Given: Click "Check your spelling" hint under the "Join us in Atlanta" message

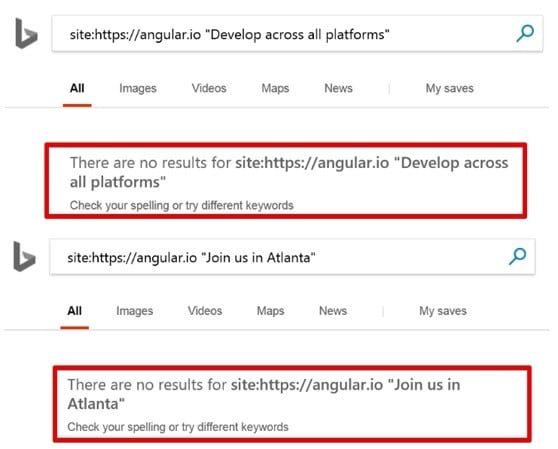Looking at the screenshot, I should click(178, 427).
